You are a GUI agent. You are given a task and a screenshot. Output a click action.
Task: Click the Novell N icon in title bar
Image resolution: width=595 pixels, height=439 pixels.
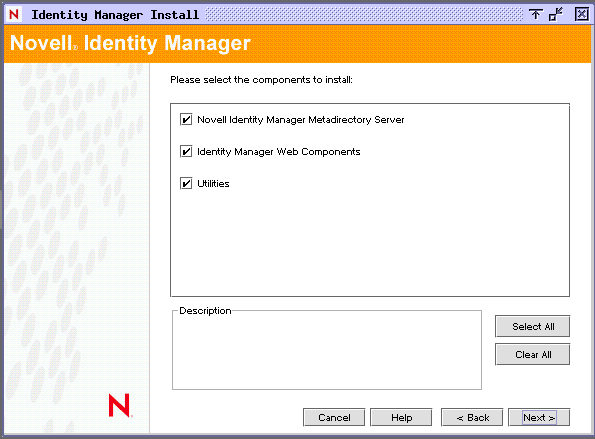(14, 14)
